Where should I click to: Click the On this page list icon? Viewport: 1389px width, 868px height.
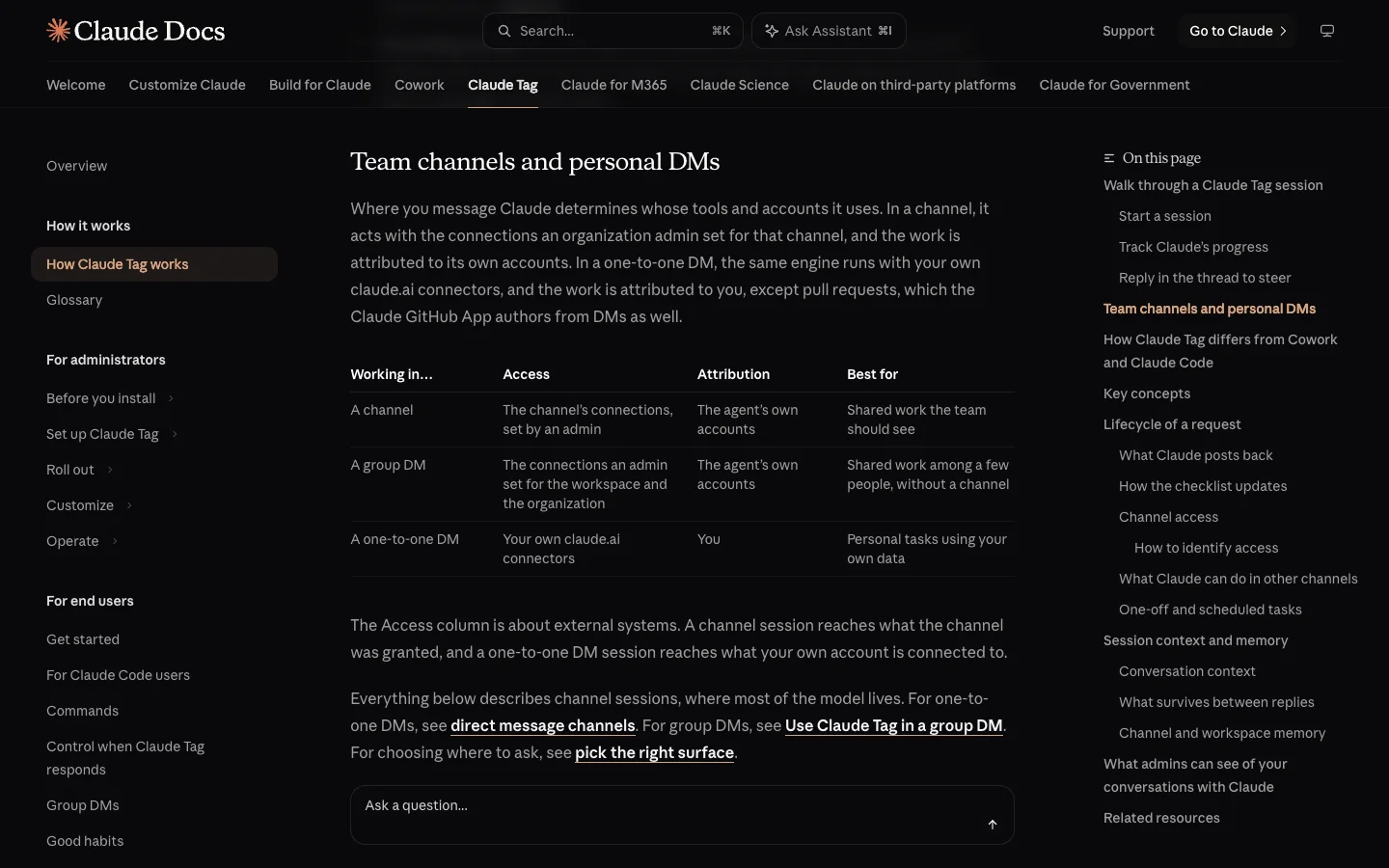[x=1109, y=158]
